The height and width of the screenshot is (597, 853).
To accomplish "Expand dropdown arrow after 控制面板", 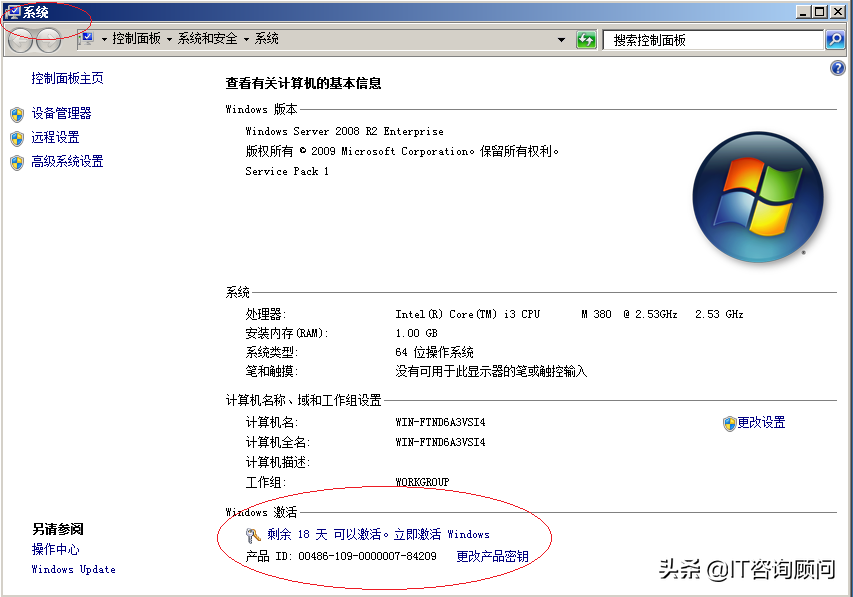I will tap(169, 39).
